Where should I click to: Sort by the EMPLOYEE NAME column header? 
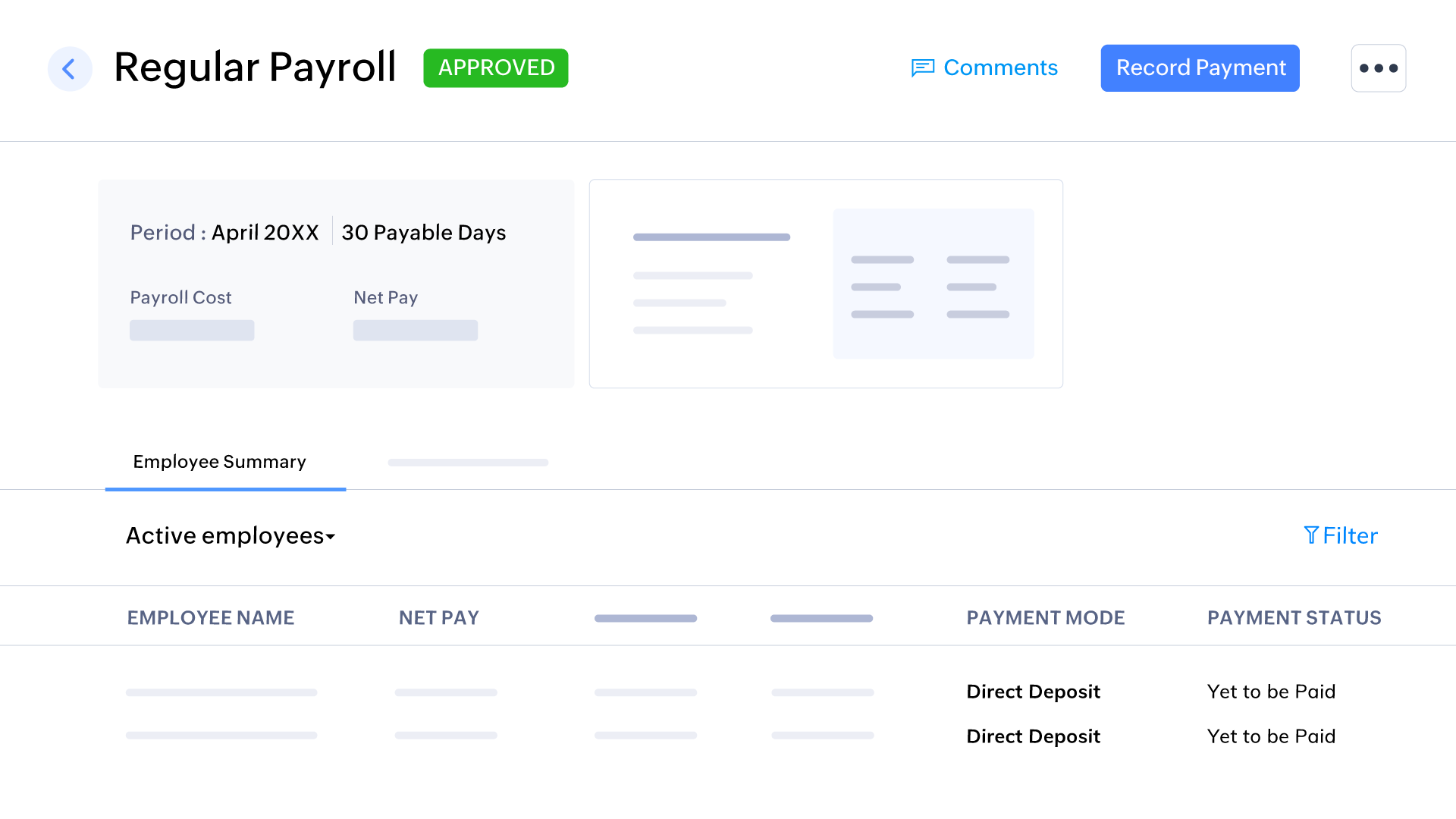click(210, 617)
